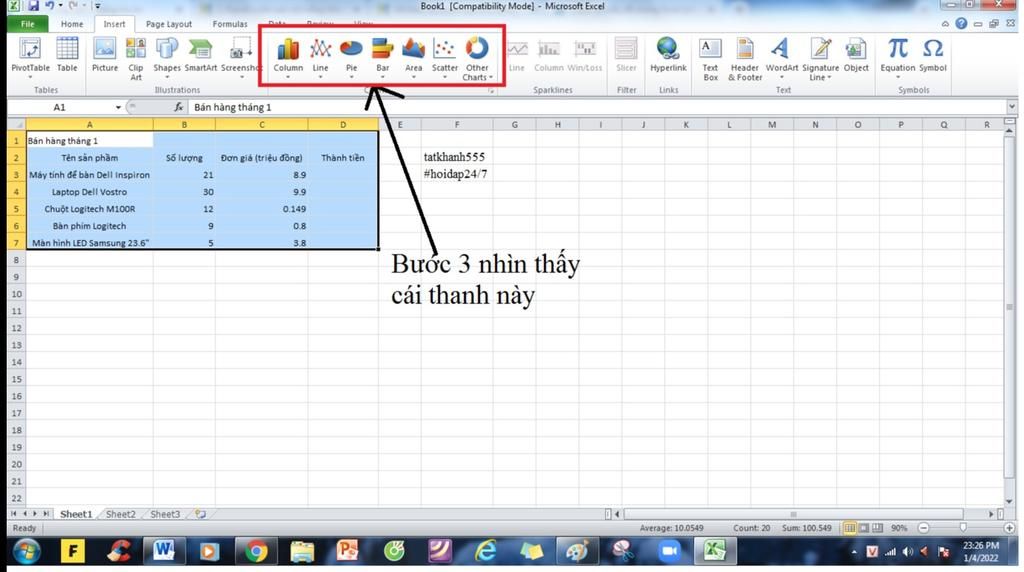Screen dimensions: 1024x572
Task: Add a Signature Line
Action: click(x=820, y=59)
